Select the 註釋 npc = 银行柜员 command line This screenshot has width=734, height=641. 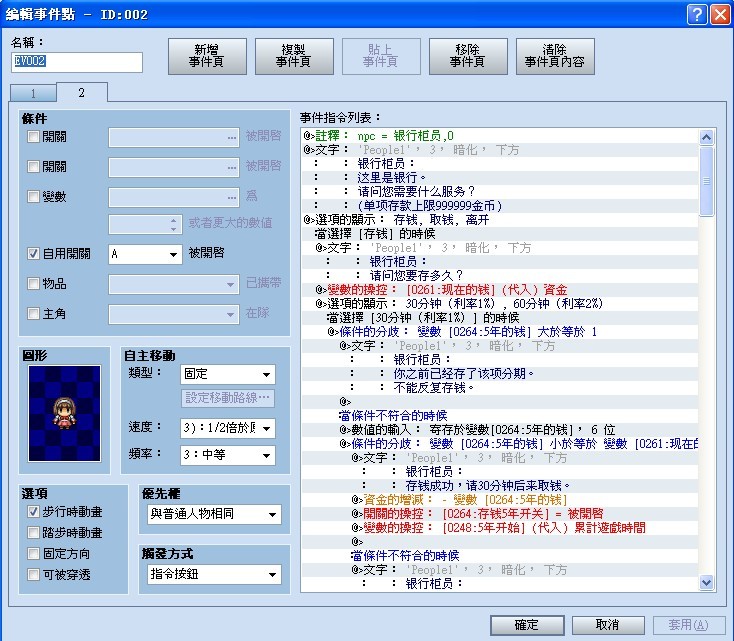(x=499, y=136)
